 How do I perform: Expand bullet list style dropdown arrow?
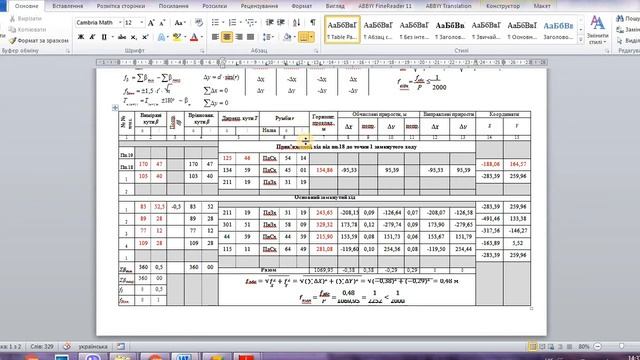223,23
